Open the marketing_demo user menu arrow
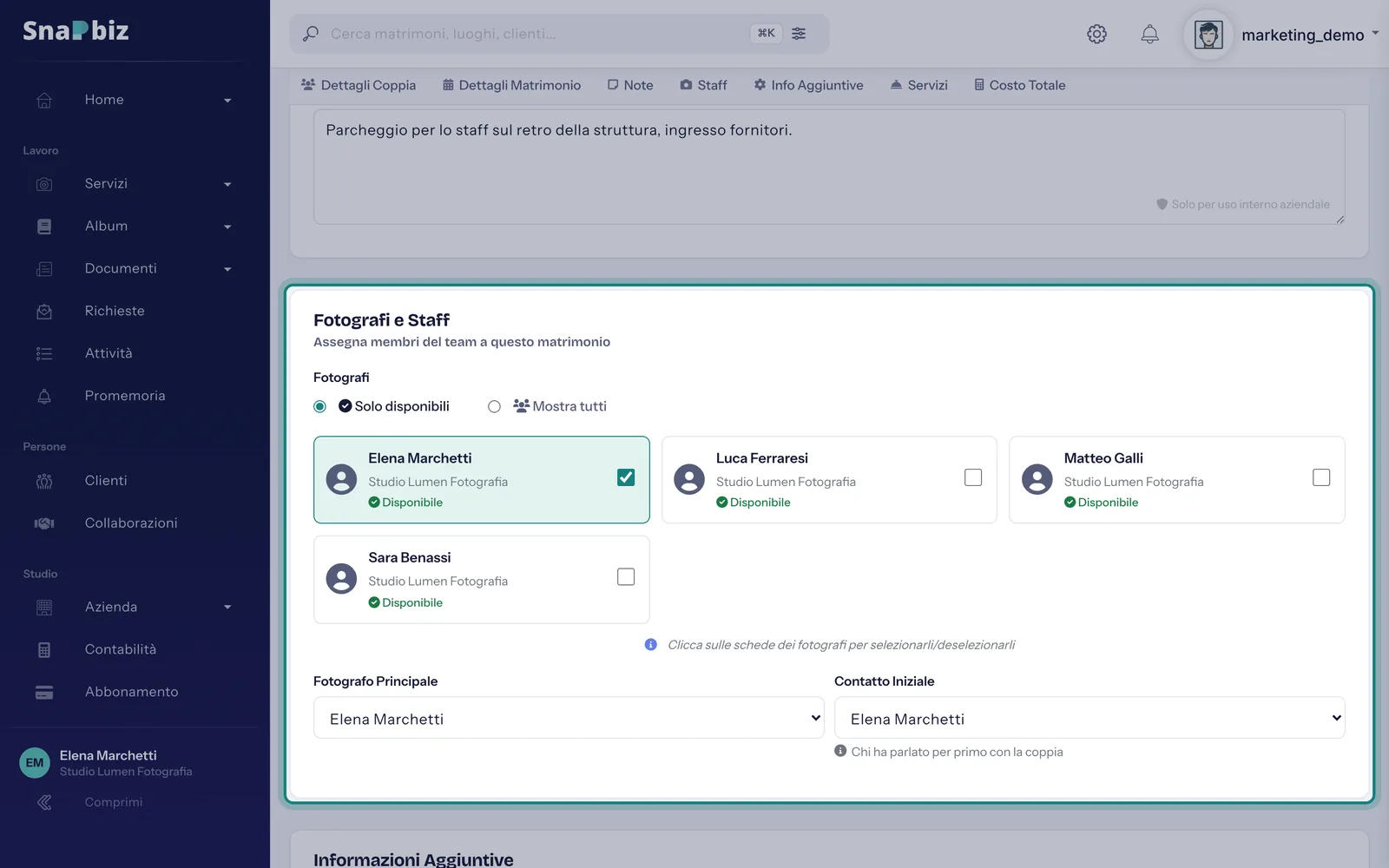Image resolution: width=1389 pixels, height=868 pixels. 1375,34
